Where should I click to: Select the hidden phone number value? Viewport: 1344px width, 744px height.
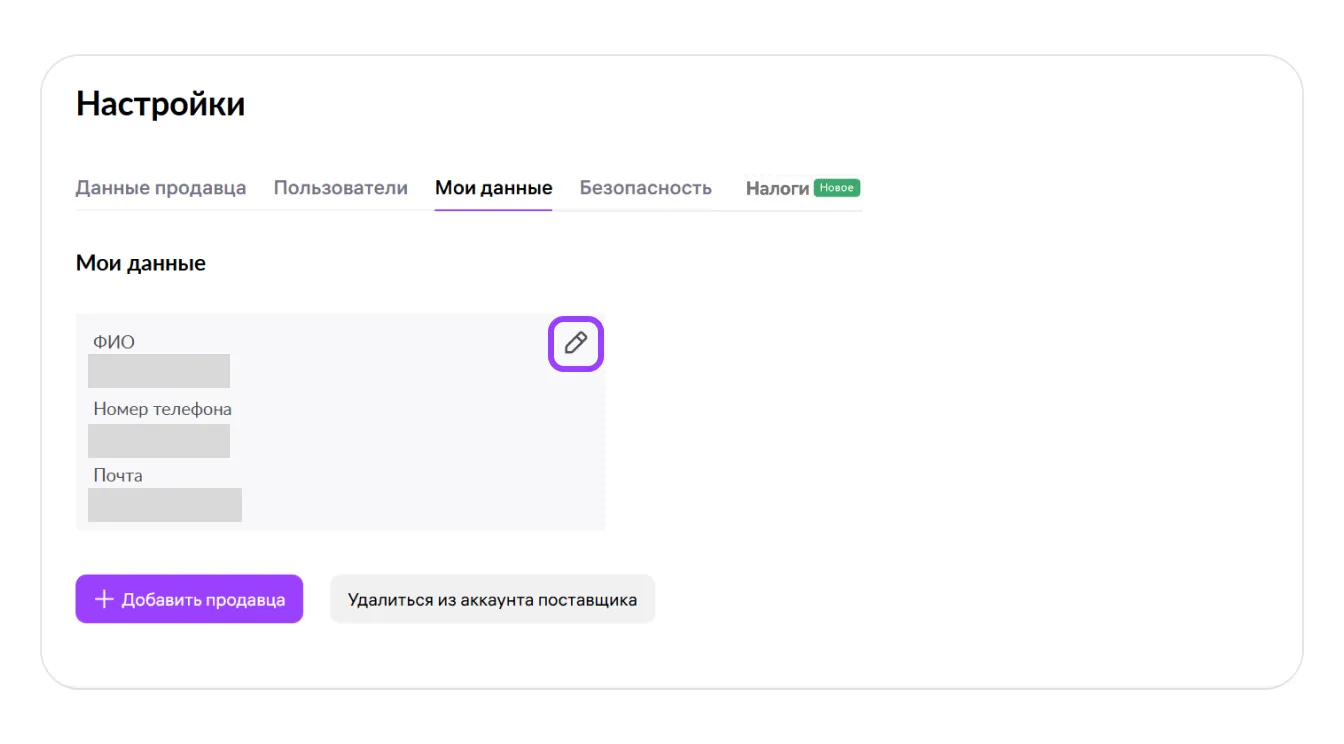[x=159, y=441]
